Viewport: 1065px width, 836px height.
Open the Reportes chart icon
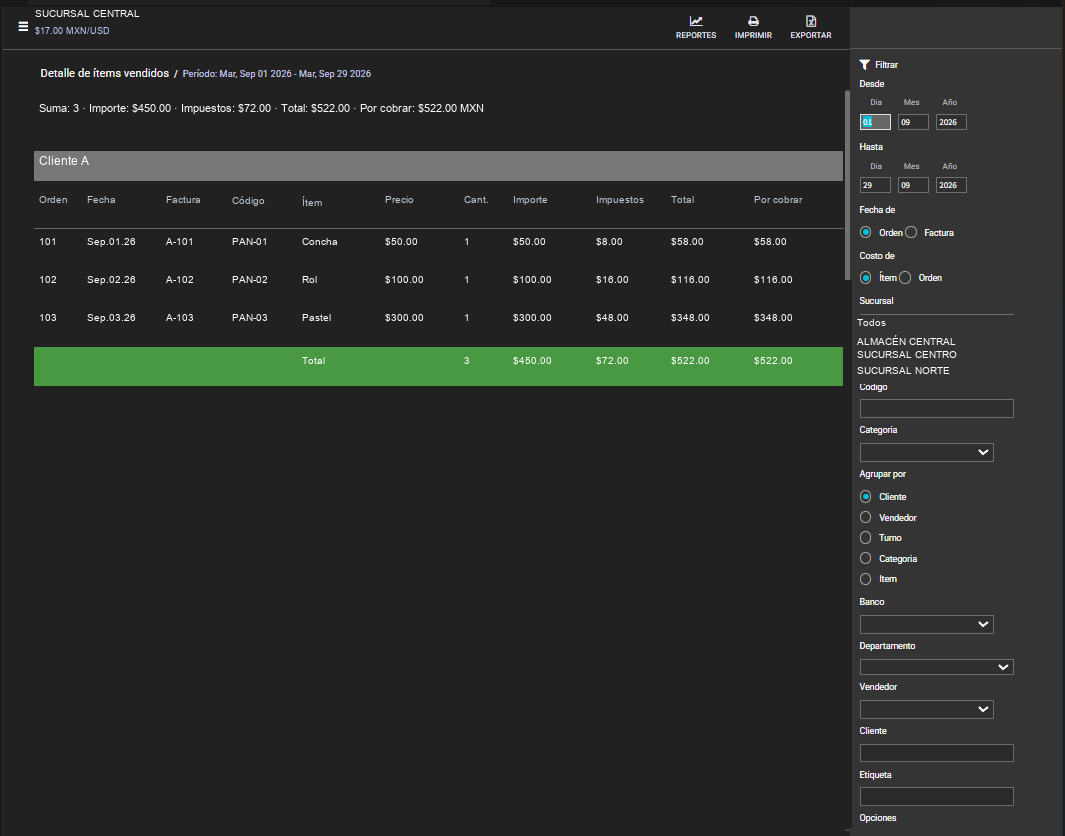coord(696,21)
